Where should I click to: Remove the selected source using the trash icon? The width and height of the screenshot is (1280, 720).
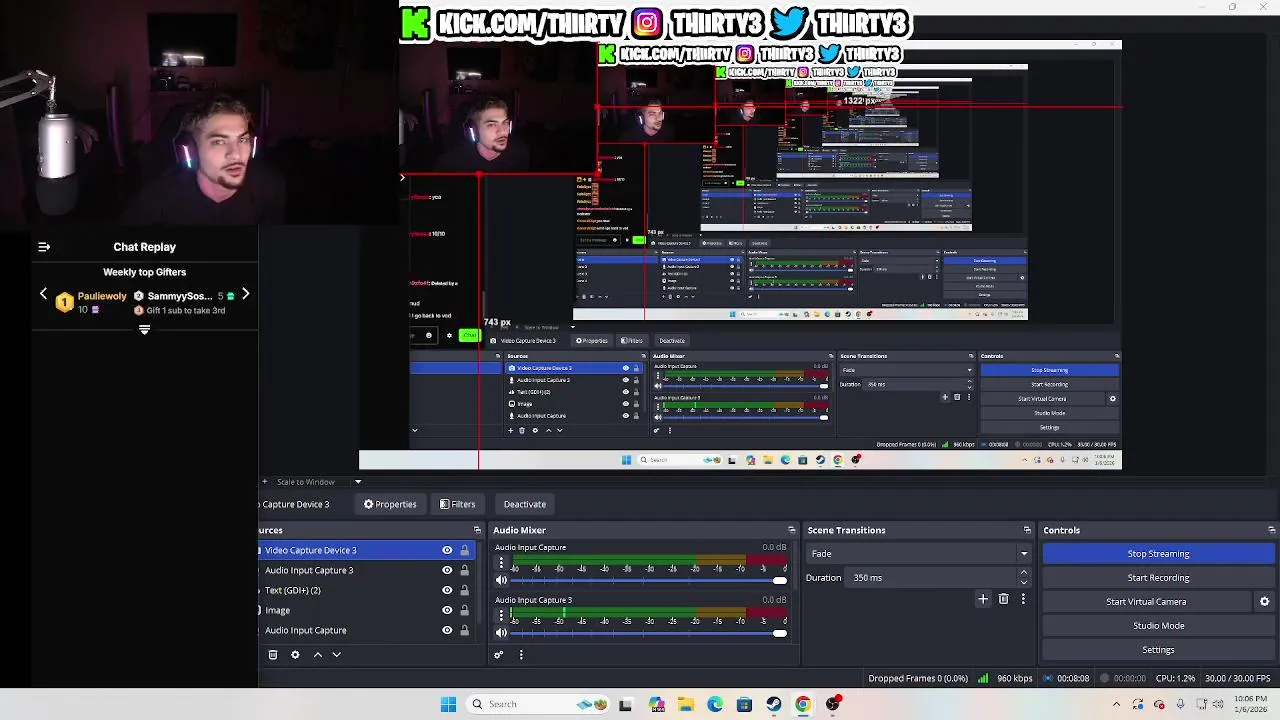(x=273, y=655)
